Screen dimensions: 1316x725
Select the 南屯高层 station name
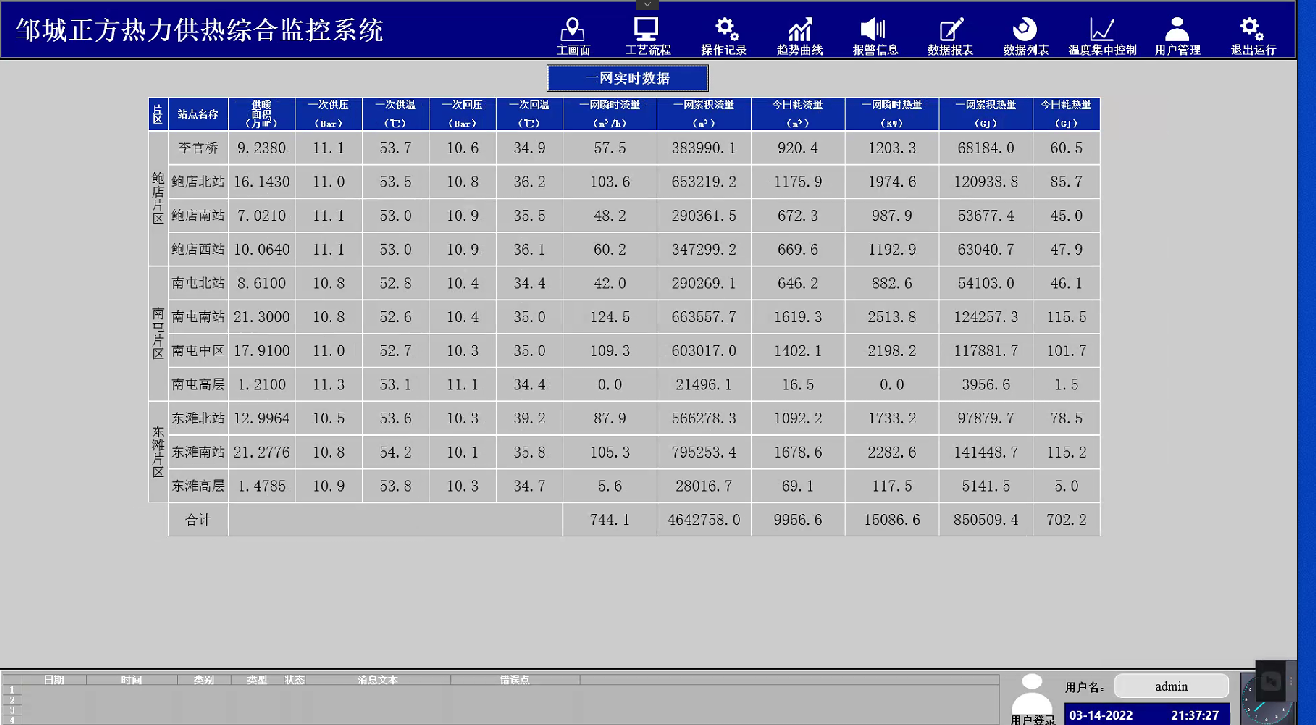click(198, 385)
